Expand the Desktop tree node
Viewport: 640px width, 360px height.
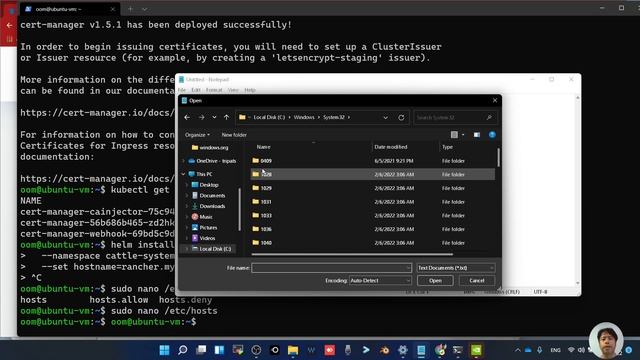[x=187, y=185]
